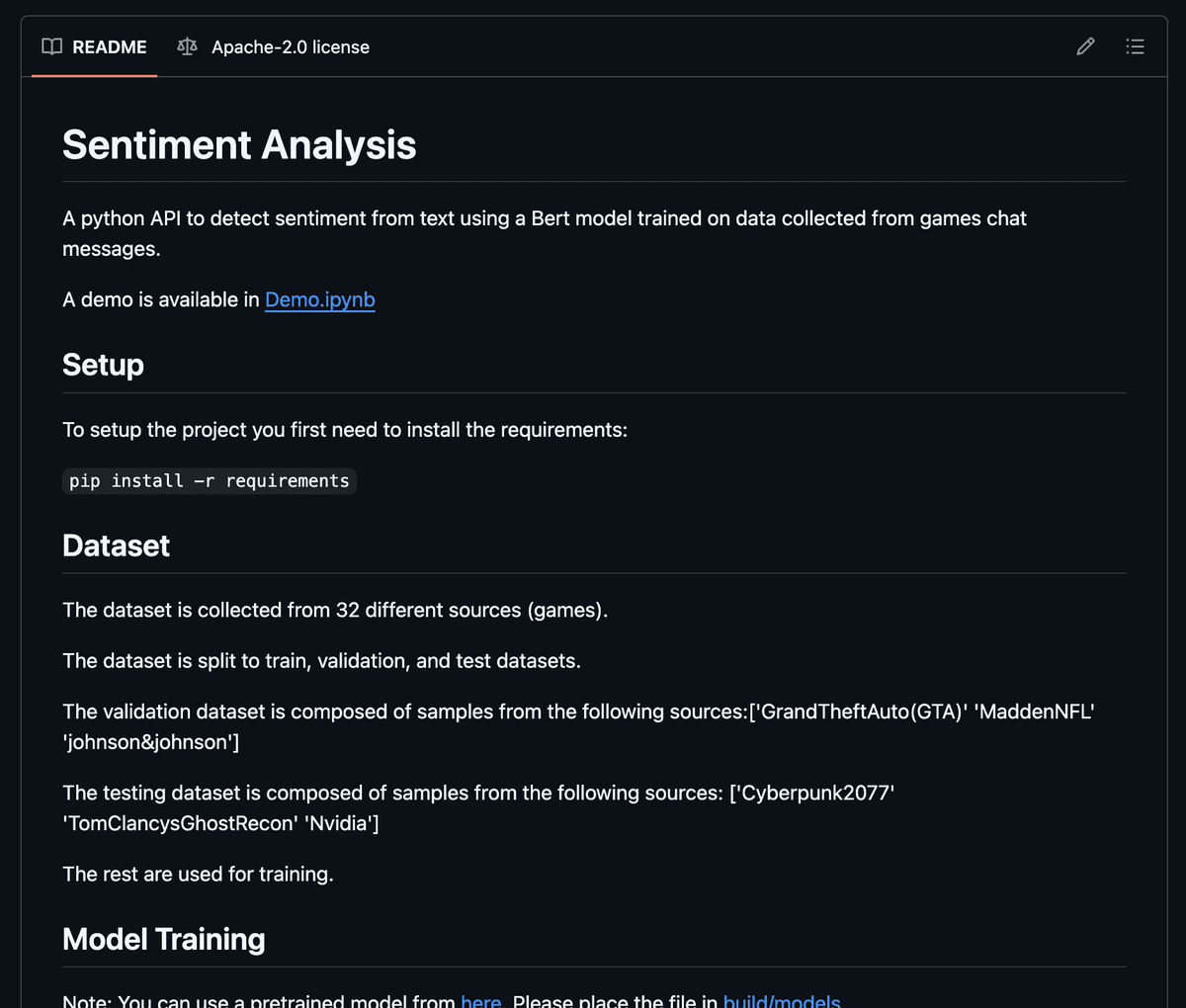Open the Demo.ipynb notebook link

(x=319, y=299)
